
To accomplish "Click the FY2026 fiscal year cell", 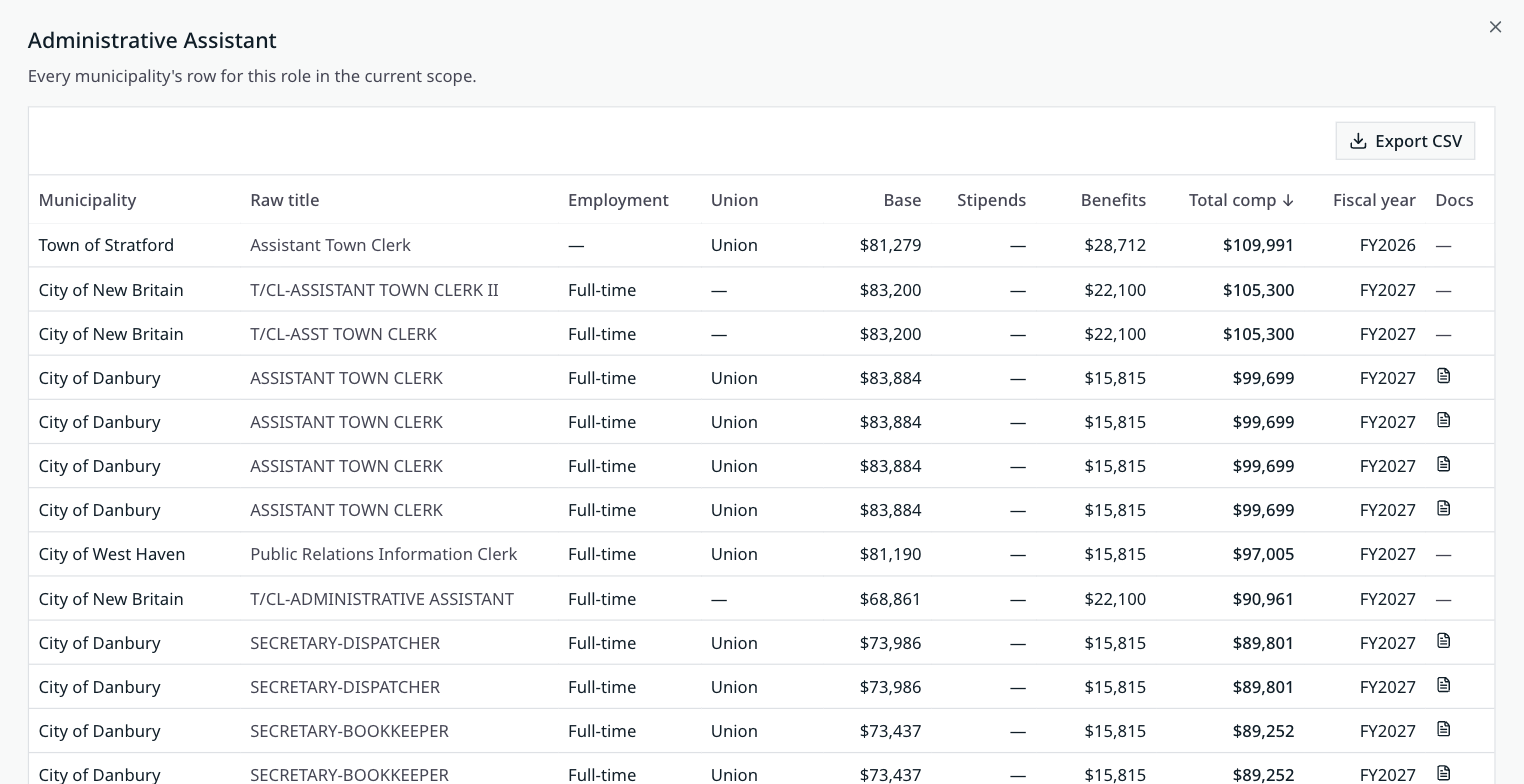I will tap(1387, 245).
